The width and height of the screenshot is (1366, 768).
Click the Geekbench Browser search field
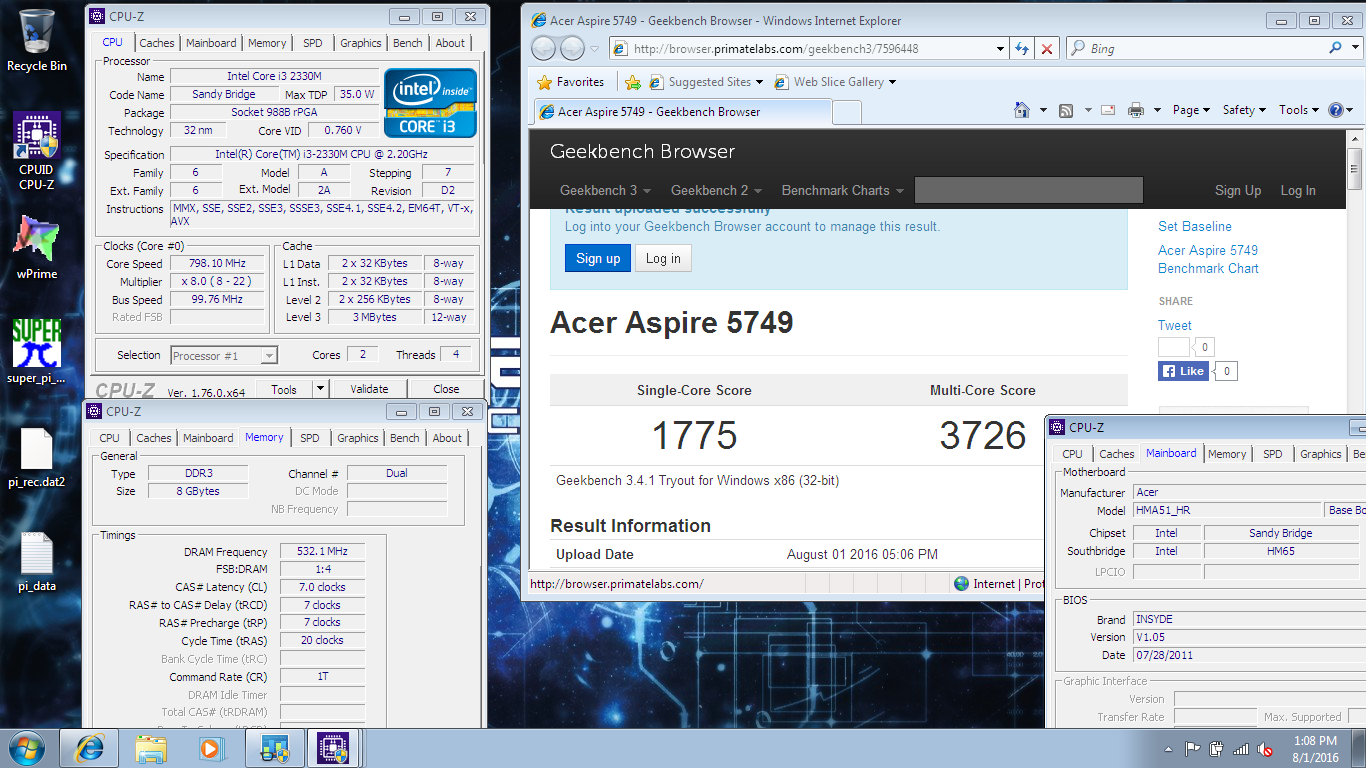coord(1028,190)
